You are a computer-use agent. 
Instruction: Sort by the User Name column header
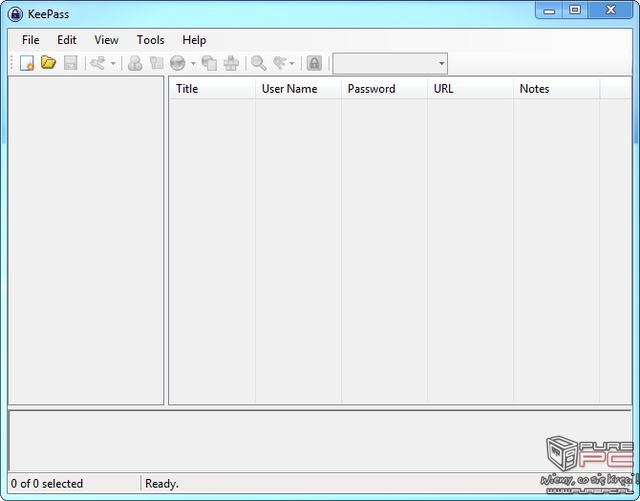click(298, 89)
